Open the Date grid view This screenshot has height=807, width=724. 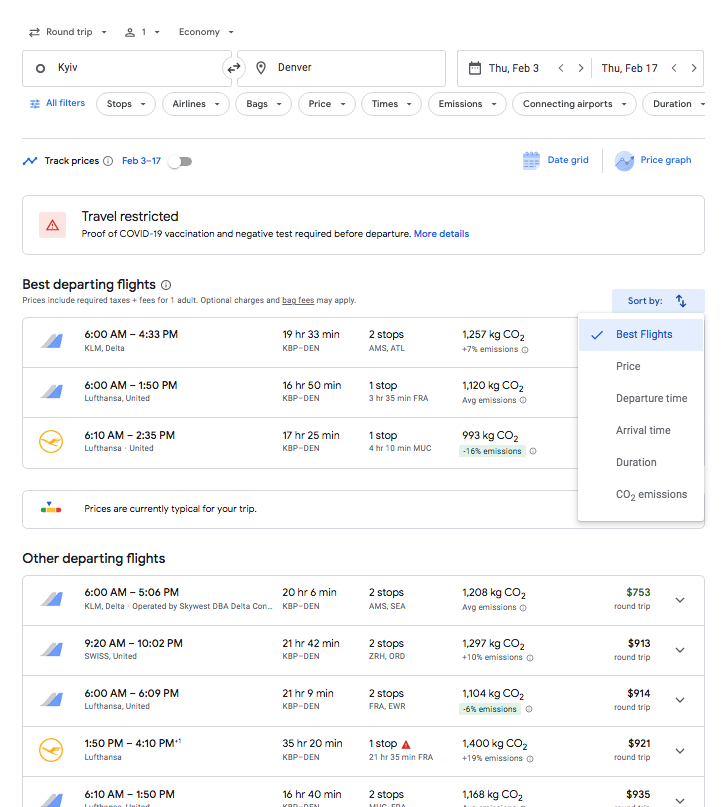[556, 160]
